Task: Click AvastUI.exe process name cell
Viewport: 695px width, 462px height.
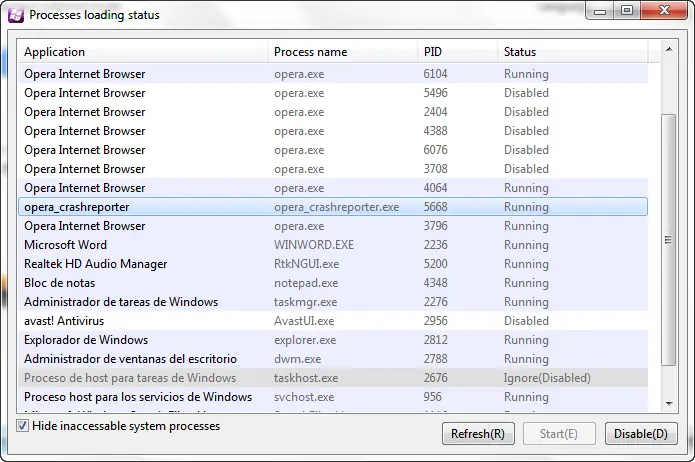Action: 304,321
